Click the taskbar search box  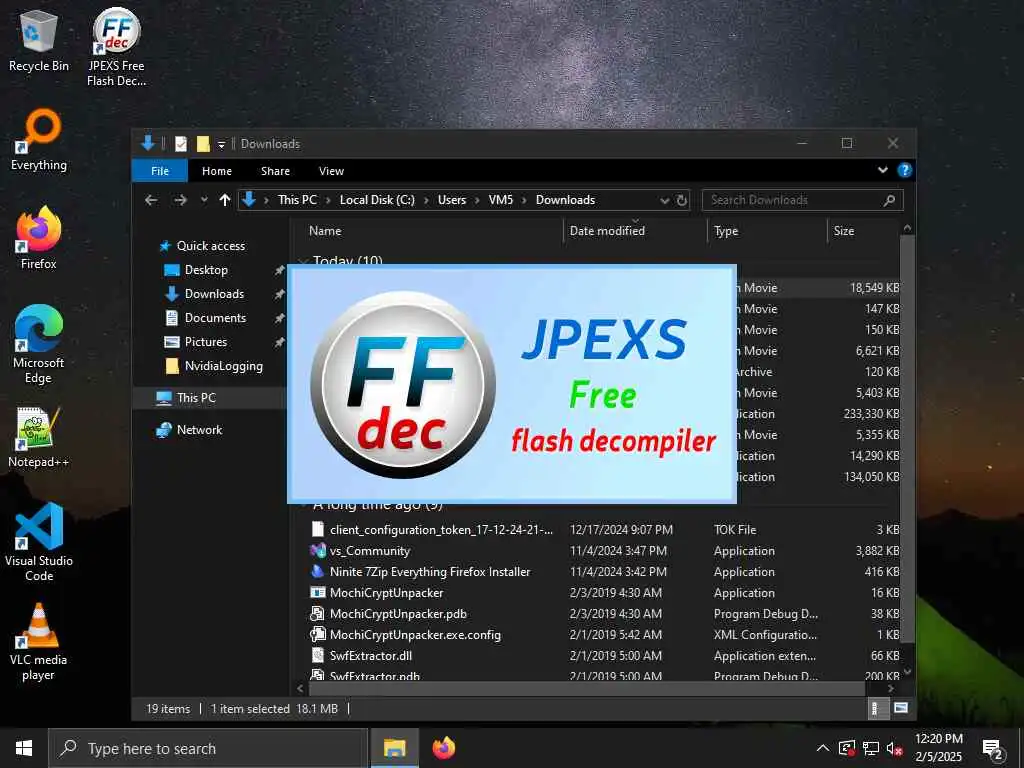click(x=208, y=748)
